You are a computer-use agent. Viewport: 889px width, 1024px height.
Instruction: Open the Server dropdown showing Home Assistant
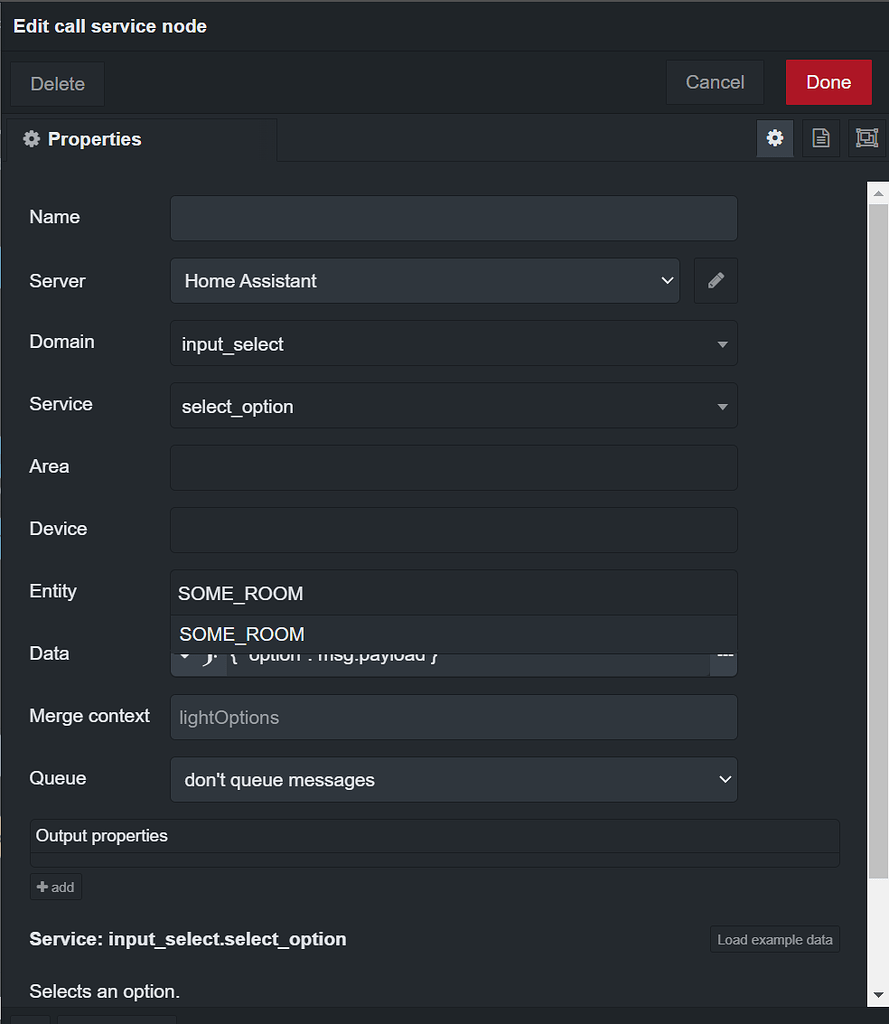click(x=668, y=281)
